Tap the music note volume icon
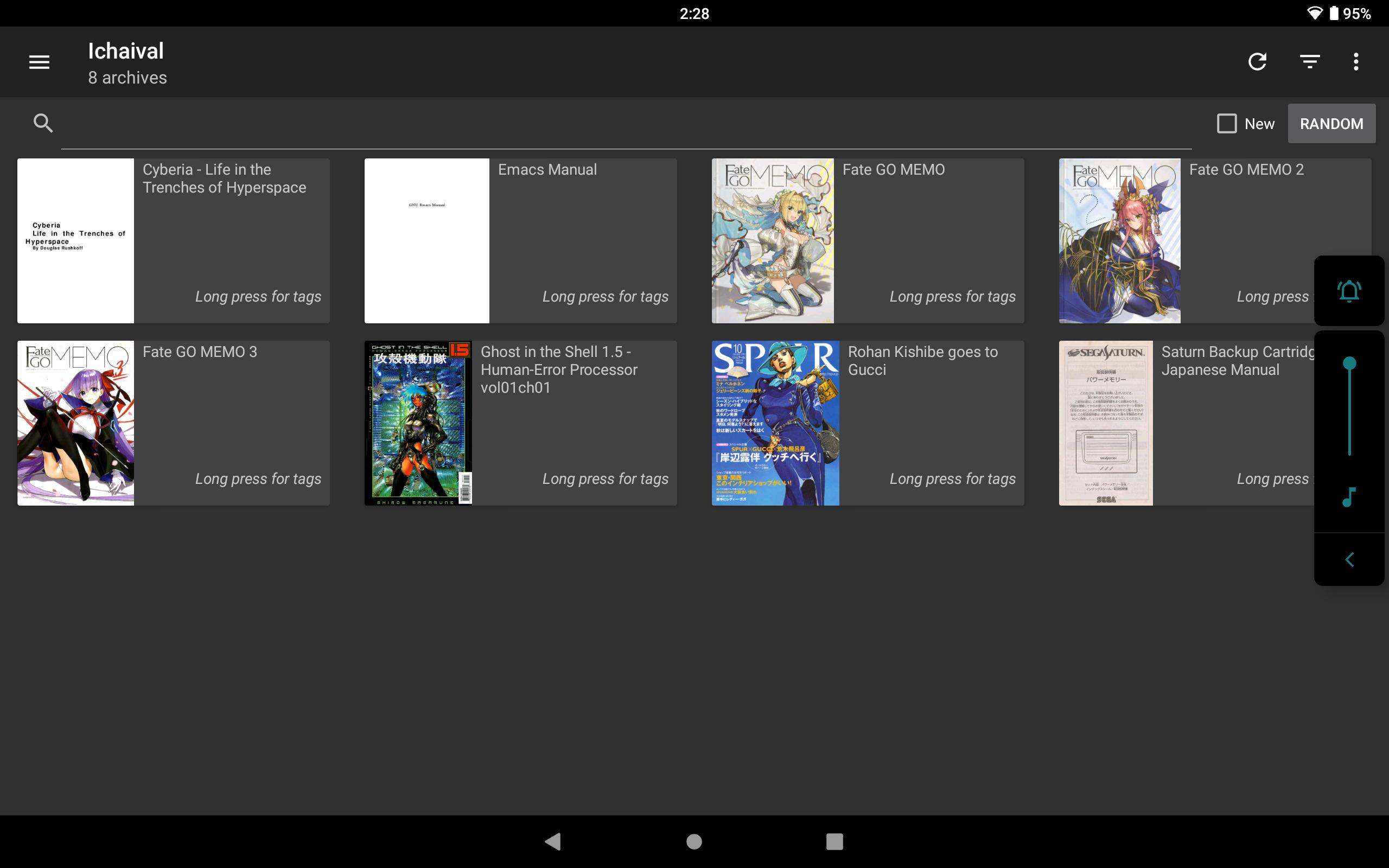 click(1349, 497)
